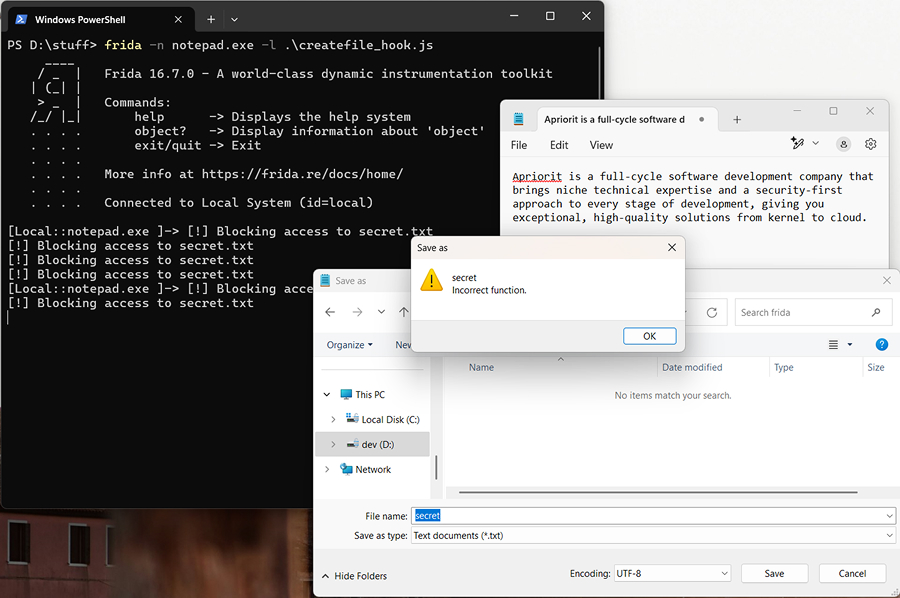The height and width of the screenshot is (598, 900).
Task: Open the File name history dropdown arrow
Action: (889, 516)
